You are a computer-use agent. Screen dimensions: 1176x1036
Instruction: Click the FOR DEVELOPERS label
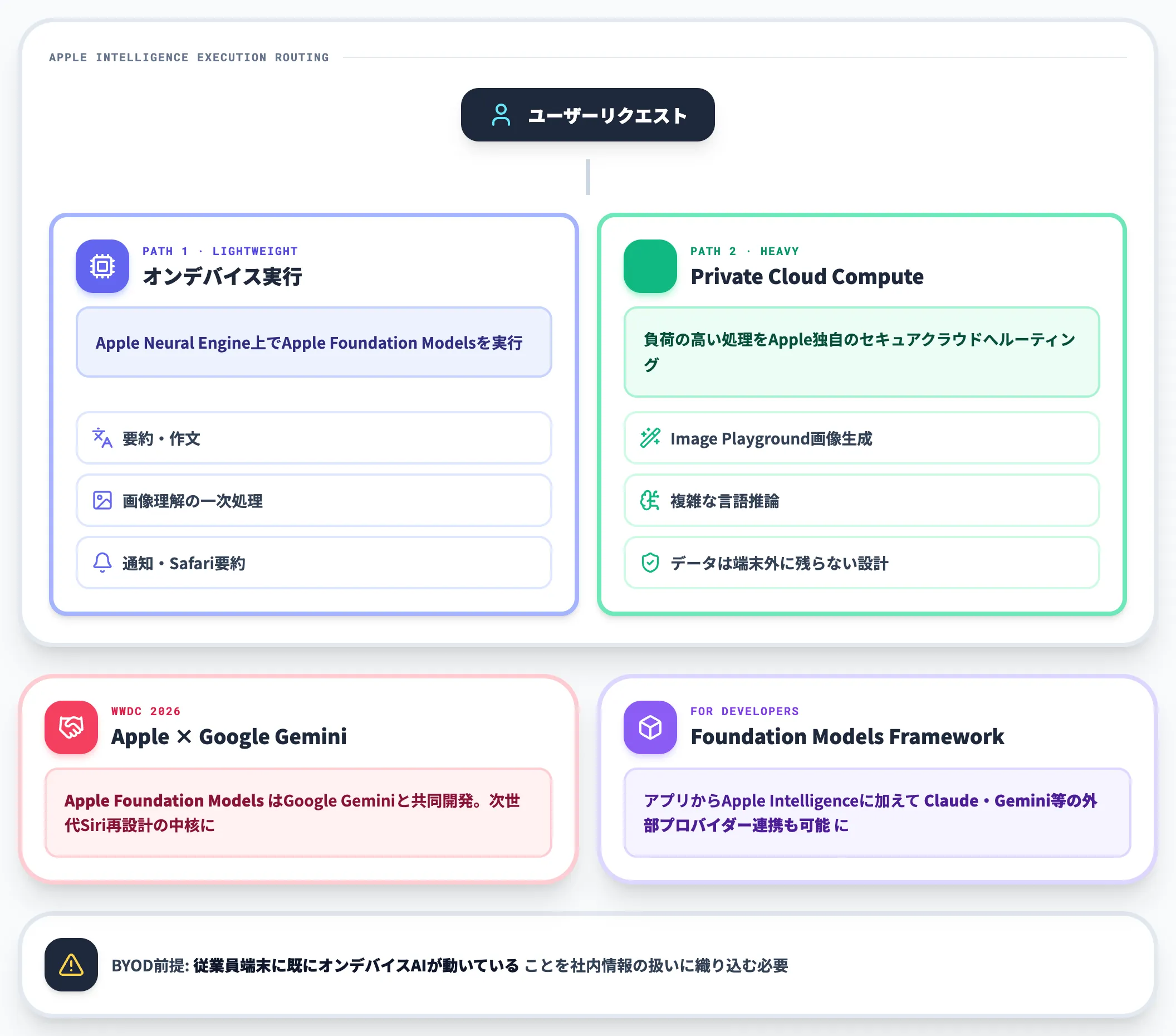[744, 711]
